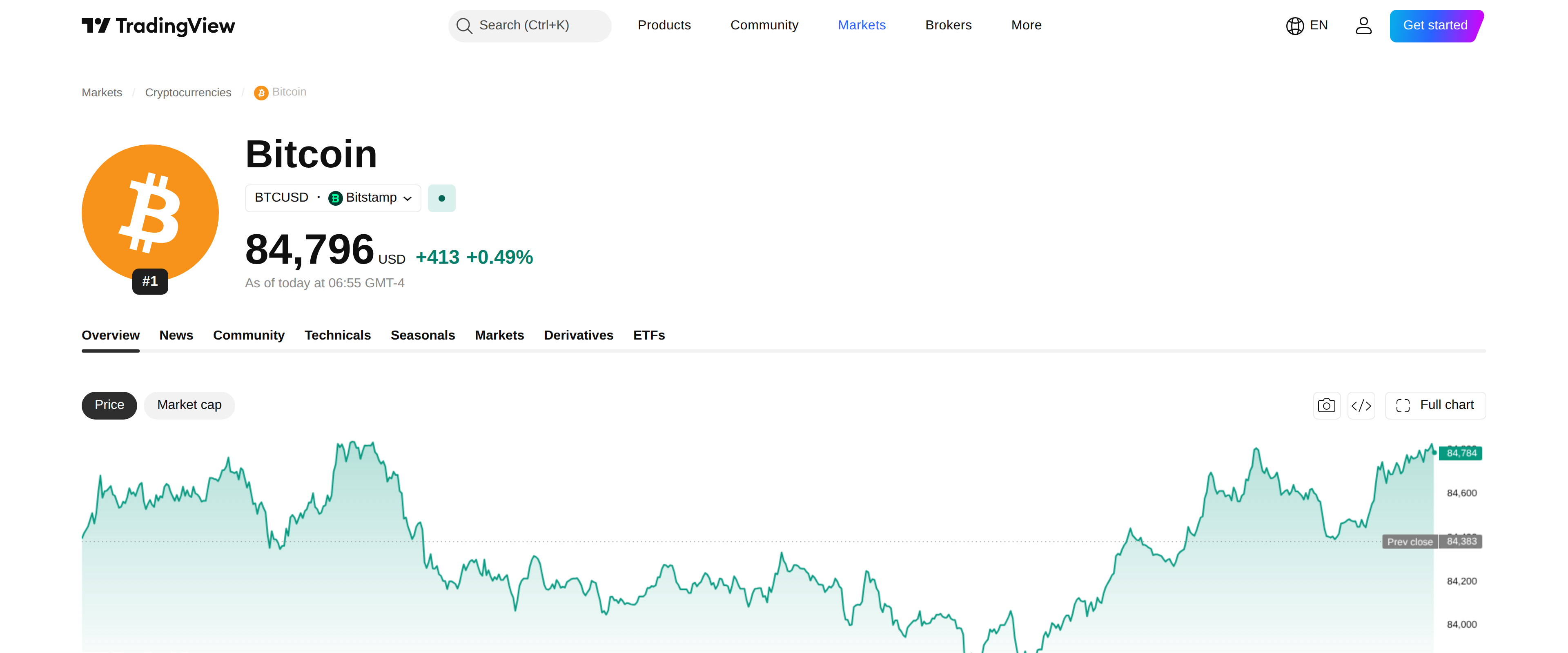Click the Bitstamp exchange logo

335,198
